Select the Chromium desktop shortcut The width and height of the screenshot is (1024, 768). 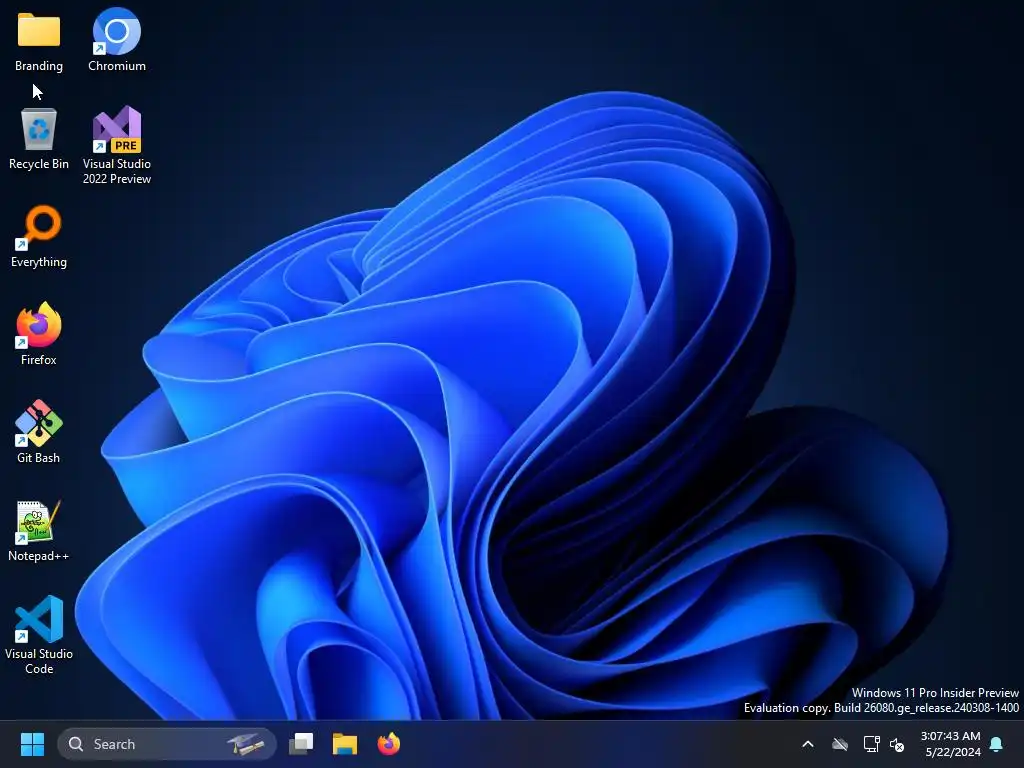pos(117,40)
